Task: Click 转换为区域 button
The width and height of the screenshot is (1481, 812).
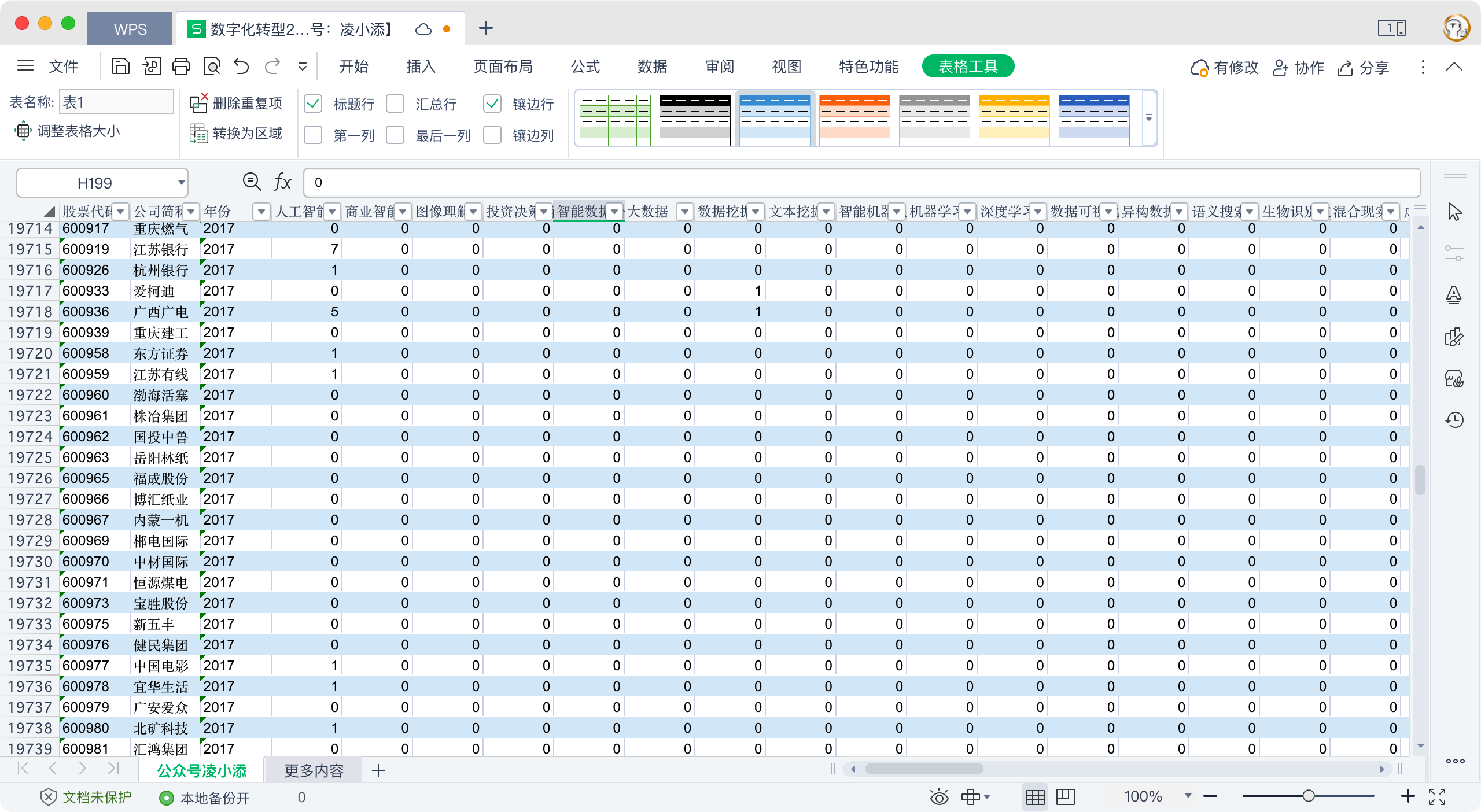Action: (x=236, y=134)
